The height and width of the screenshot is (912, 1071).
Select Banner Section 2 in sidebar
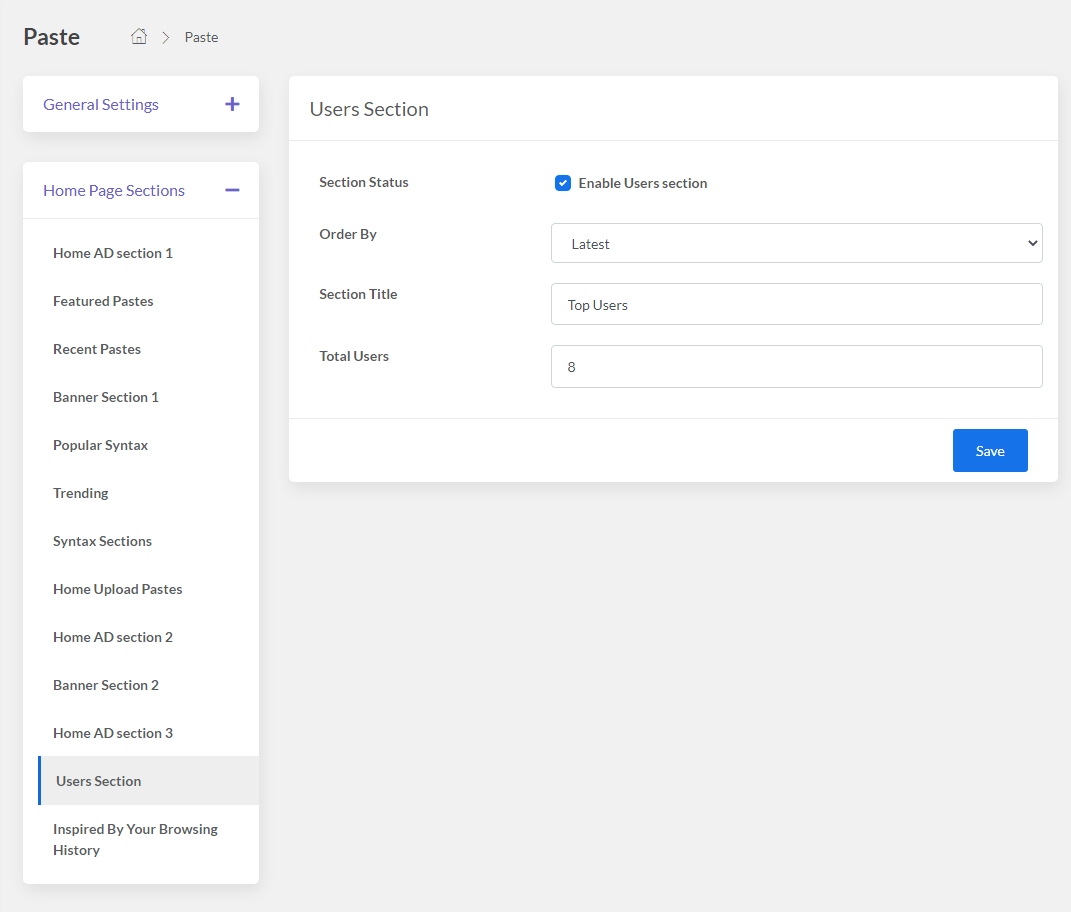(x=106, y=685)
